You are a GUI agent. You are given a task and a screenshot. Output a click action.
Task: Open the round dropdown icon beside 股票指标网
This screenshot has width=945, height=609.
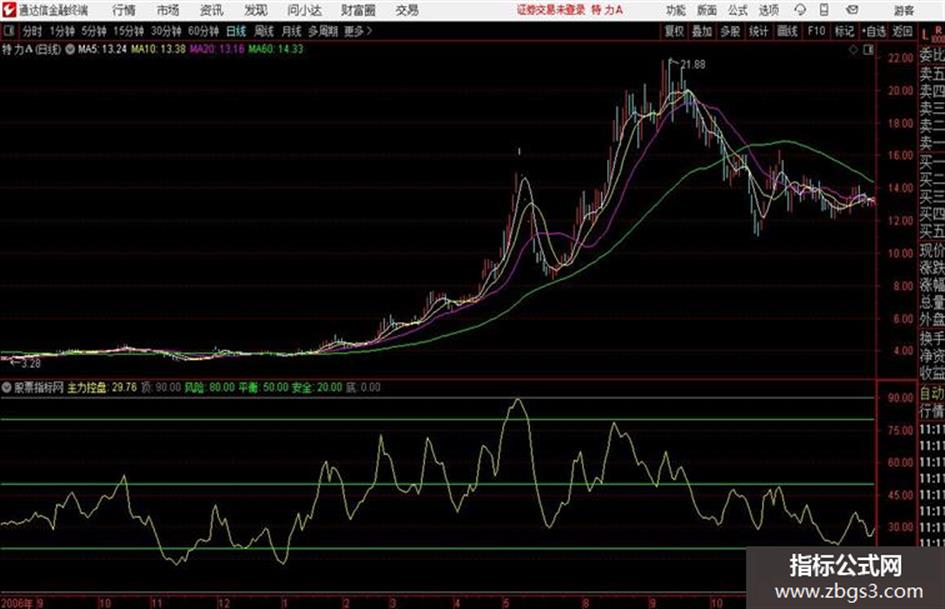pyautogui.click(x=7, y=387)
